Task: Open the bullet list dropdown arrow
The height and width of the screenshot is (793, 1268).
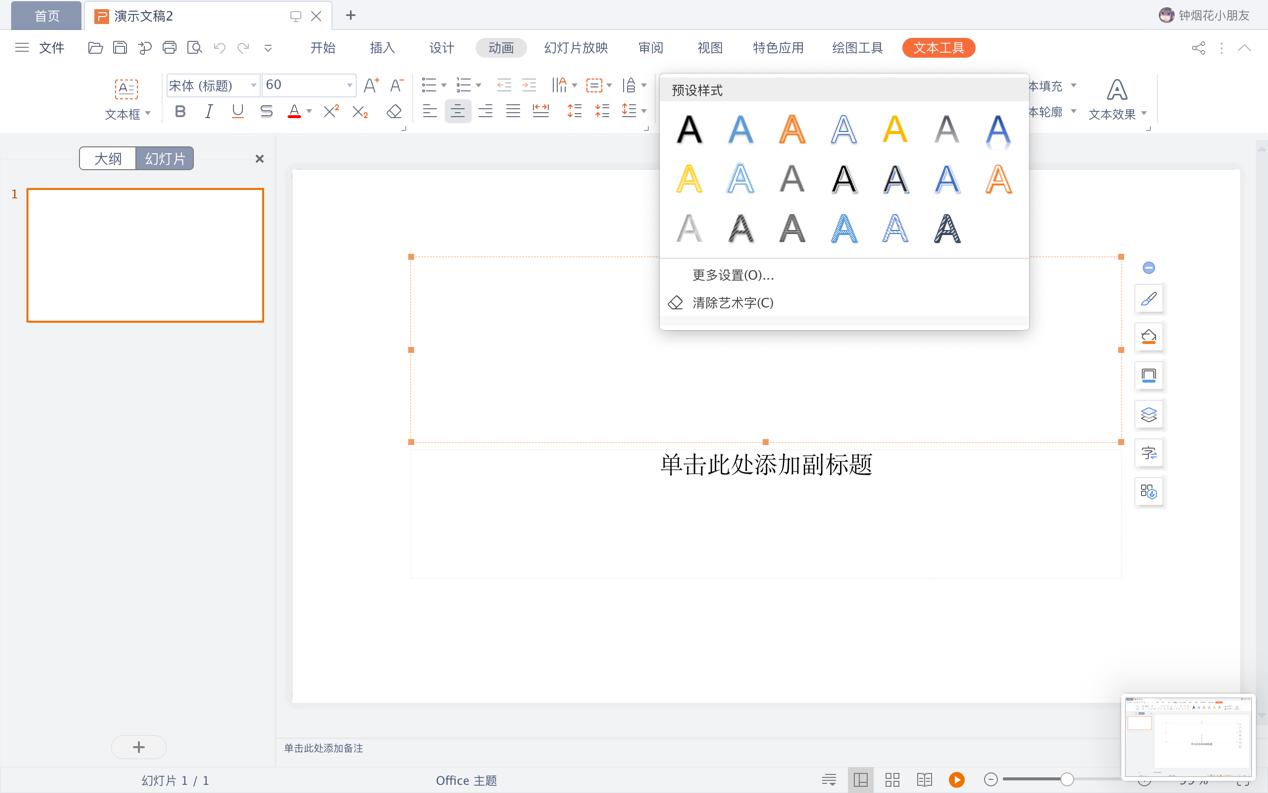Action: 446,84
